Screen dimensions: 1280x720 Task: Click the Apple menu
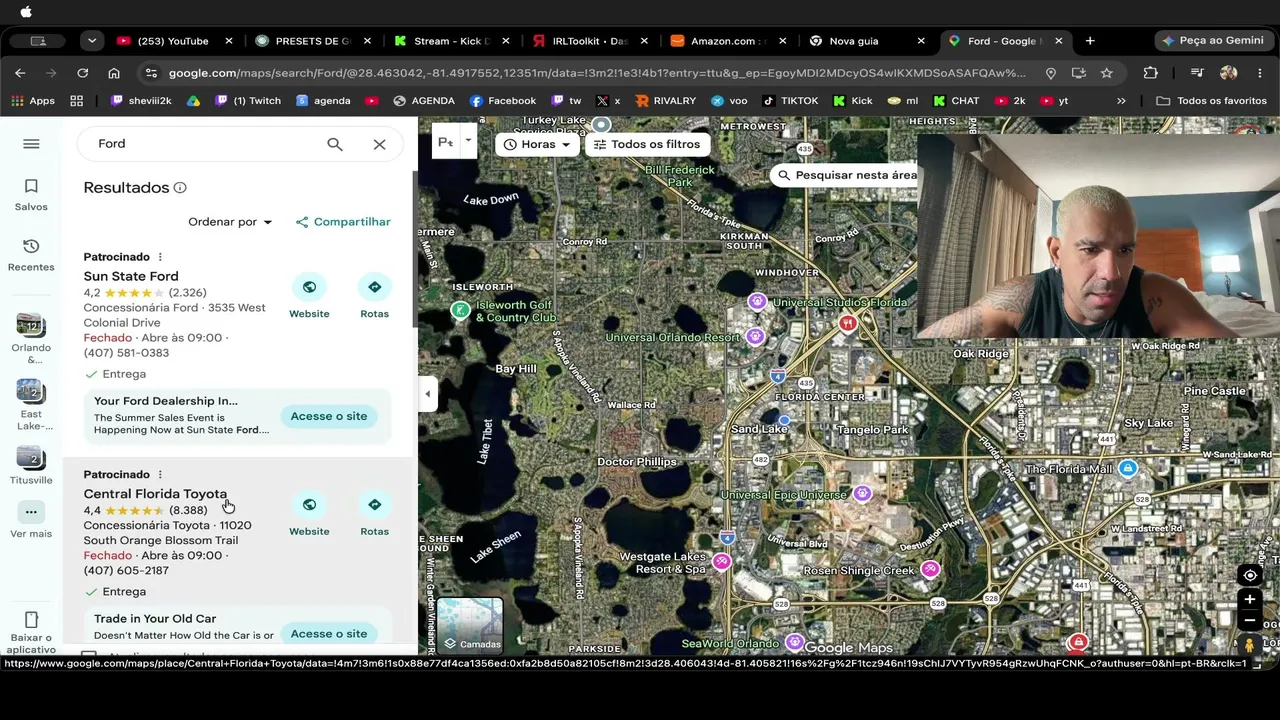[x=26, y=12]
